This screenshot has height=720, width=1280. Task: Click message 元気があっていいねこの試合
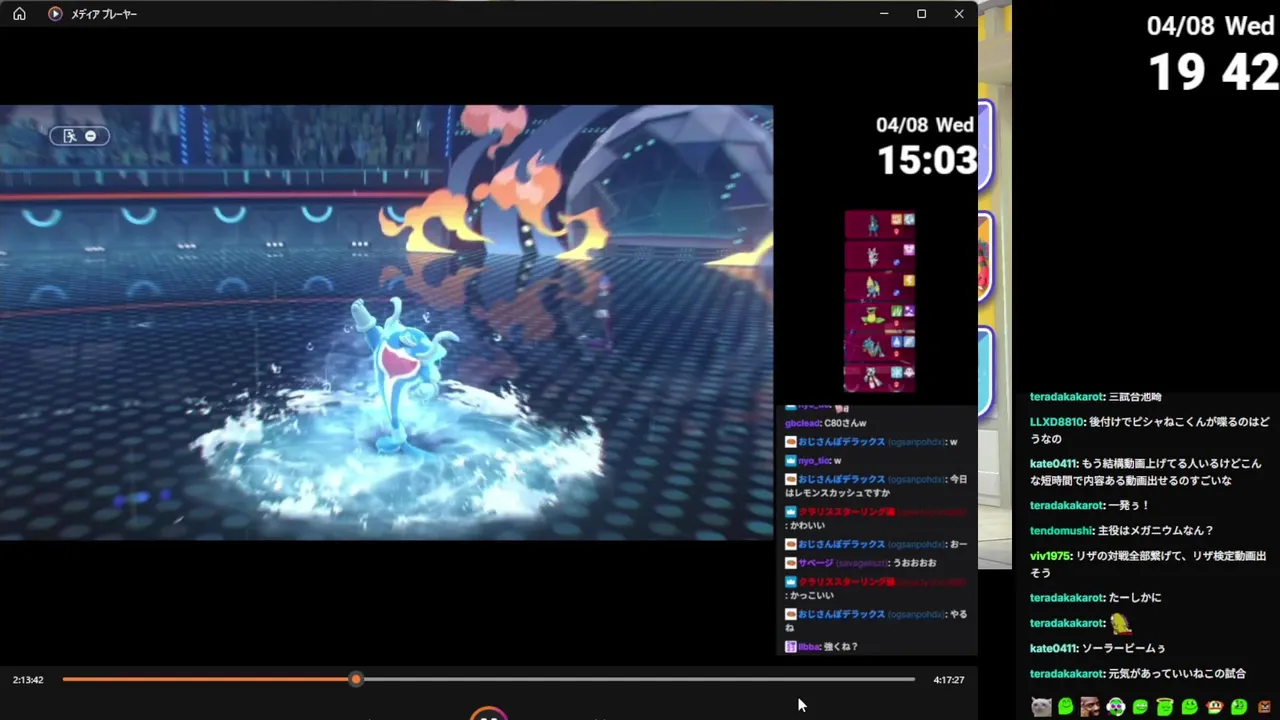click(1177, 674)
